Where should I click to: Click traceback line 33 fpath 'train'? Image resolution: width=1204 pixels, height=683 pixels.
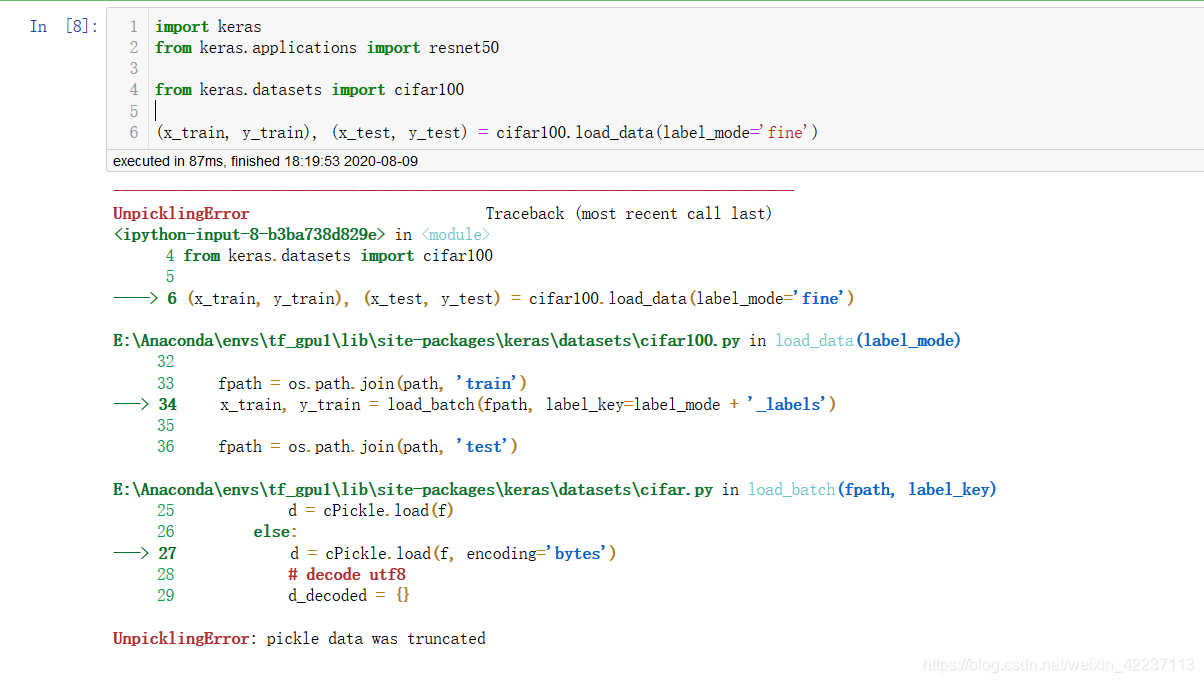click(x=373, y=384)
